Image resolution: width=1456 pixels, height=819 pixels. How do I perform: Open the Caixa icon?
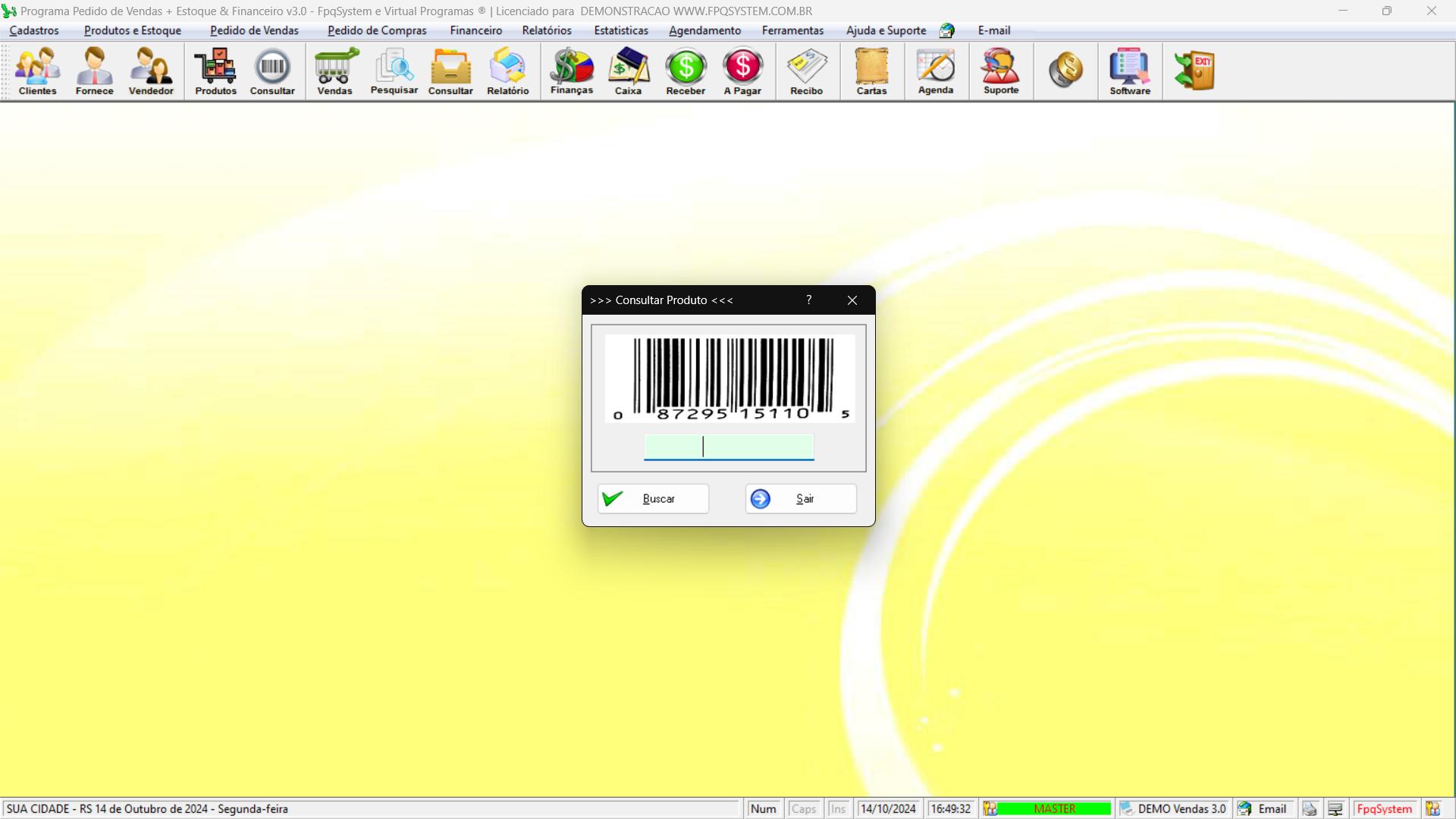[x=628, y=71]
